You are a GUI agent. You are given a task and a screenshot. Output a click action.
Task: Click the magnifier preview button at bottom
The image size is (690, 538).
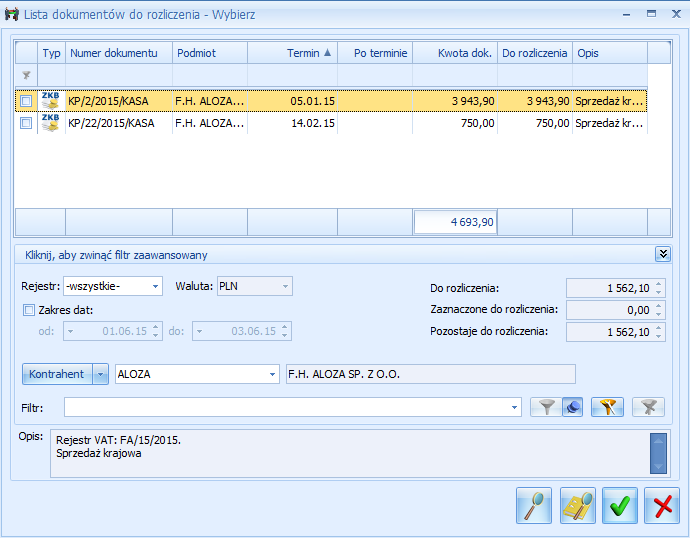(534, 505)
